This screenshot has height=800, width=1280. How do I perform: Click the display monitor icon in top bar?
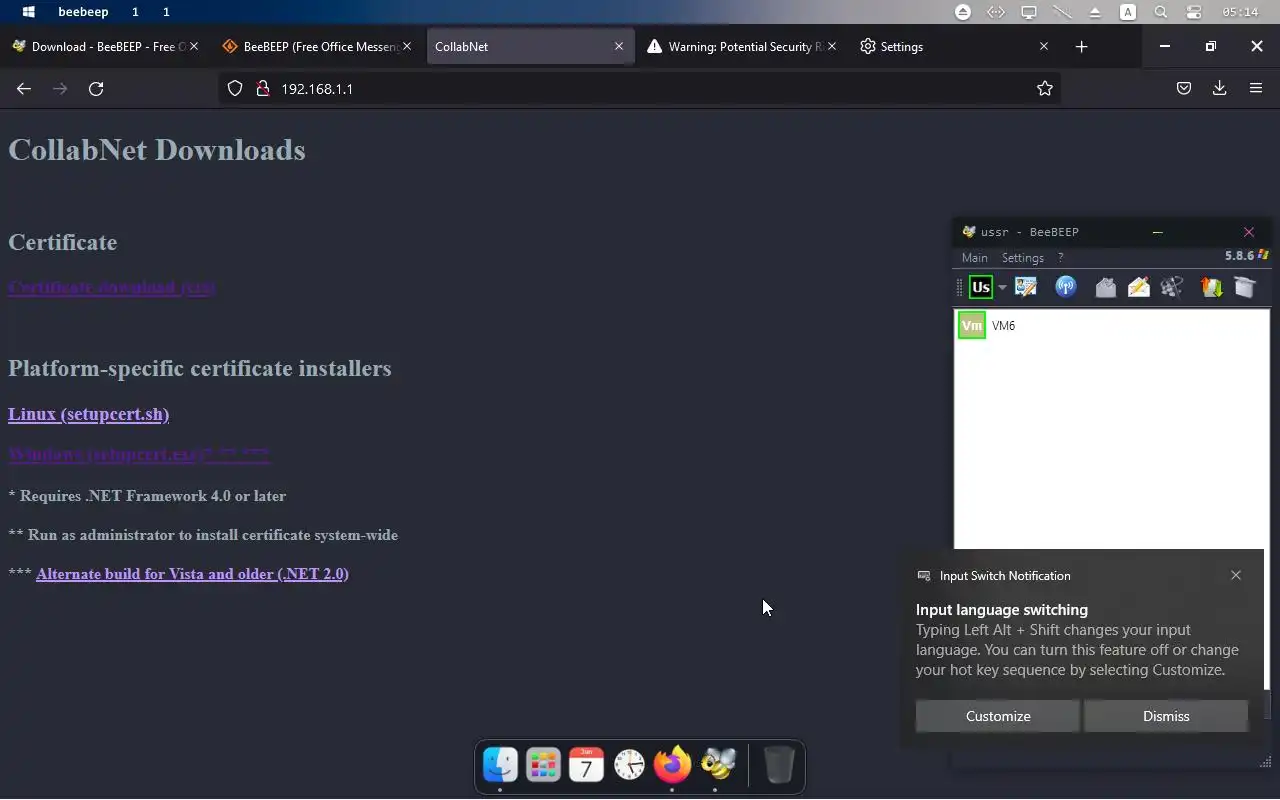click(x=1029, y=12)
